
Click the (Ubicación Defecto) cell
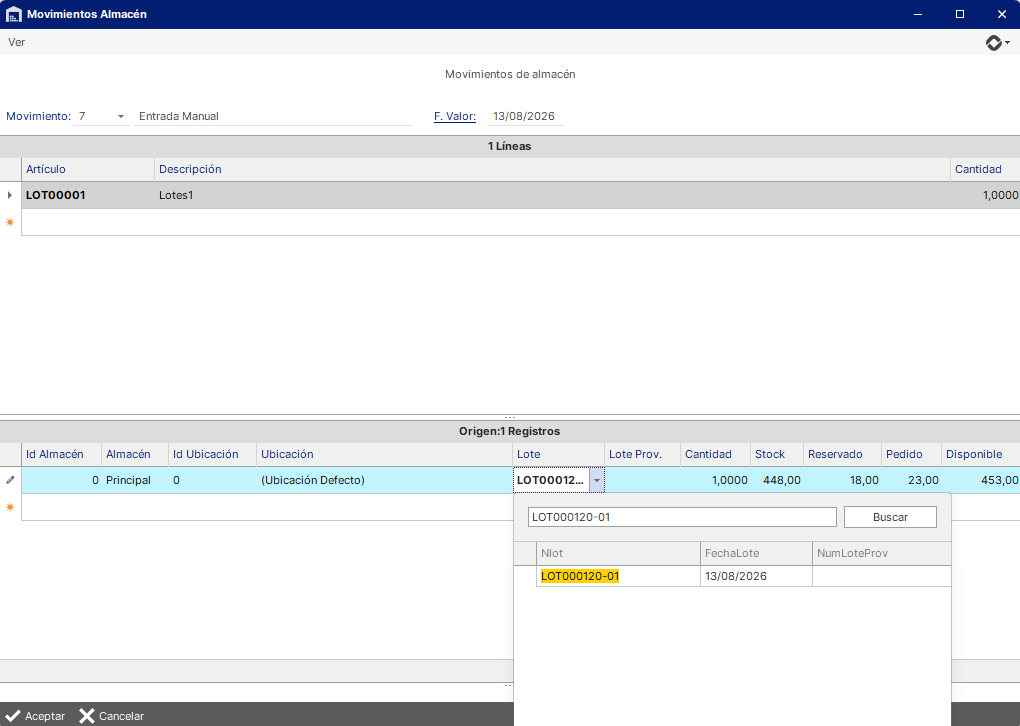(x=384, y=480)
